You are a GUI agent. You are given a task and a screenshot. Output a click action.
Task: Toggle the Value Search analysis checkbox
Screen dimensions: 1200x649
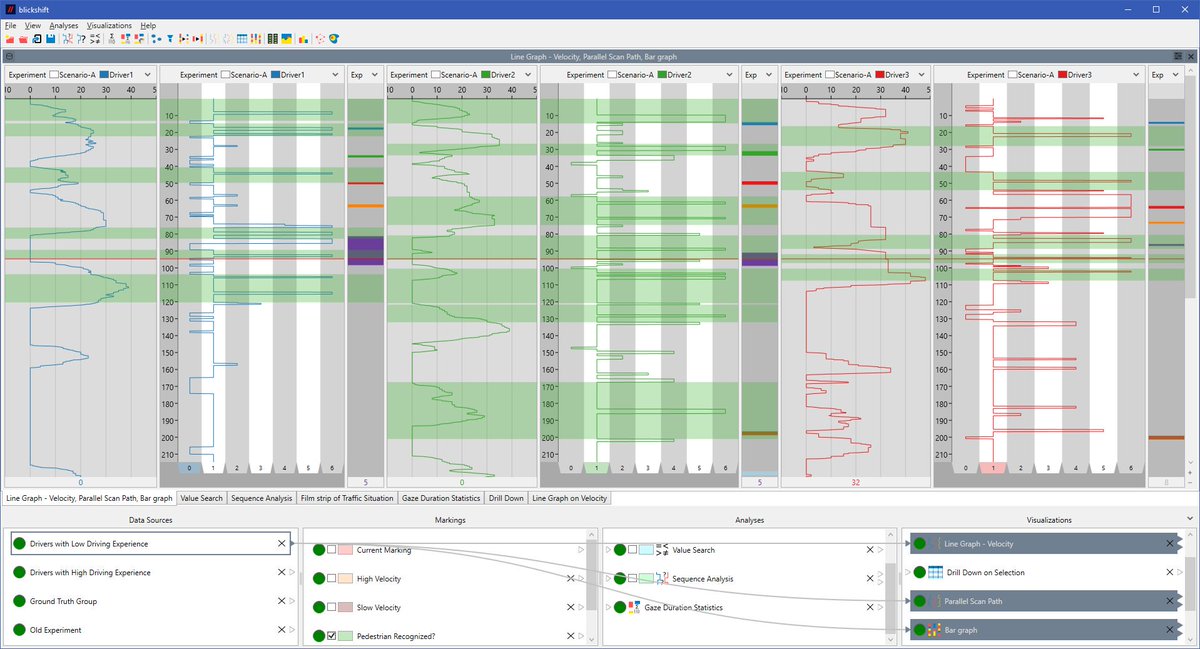(633, 550)
